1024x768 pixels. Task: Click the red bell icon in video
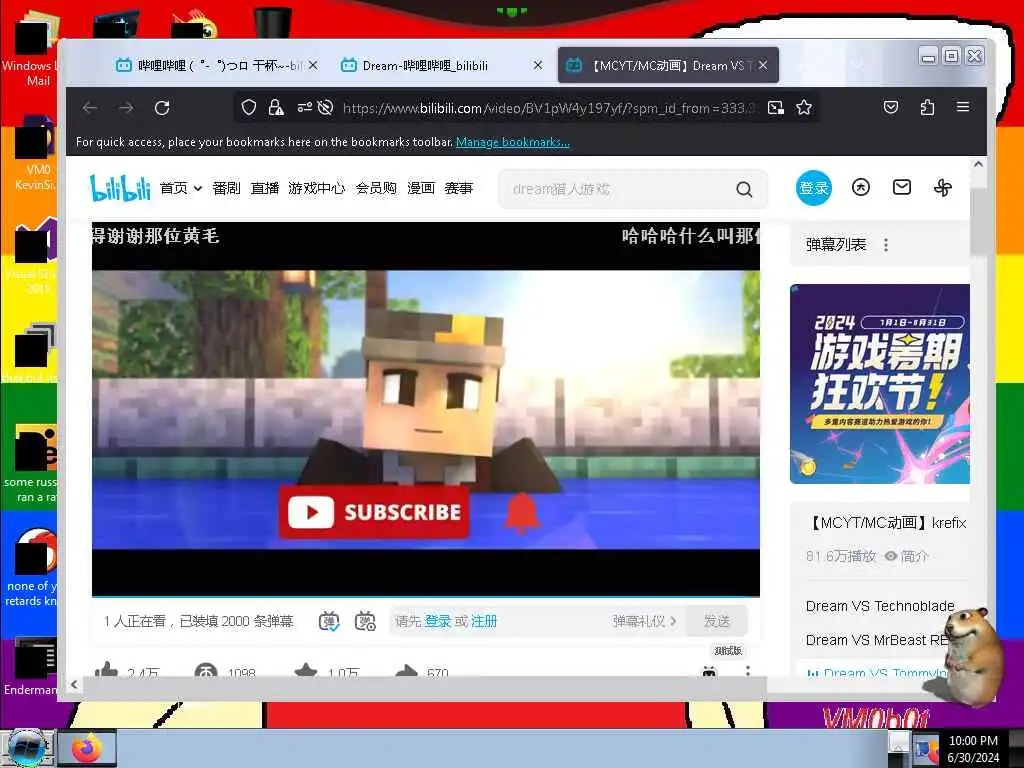click(x=521, y=513)
